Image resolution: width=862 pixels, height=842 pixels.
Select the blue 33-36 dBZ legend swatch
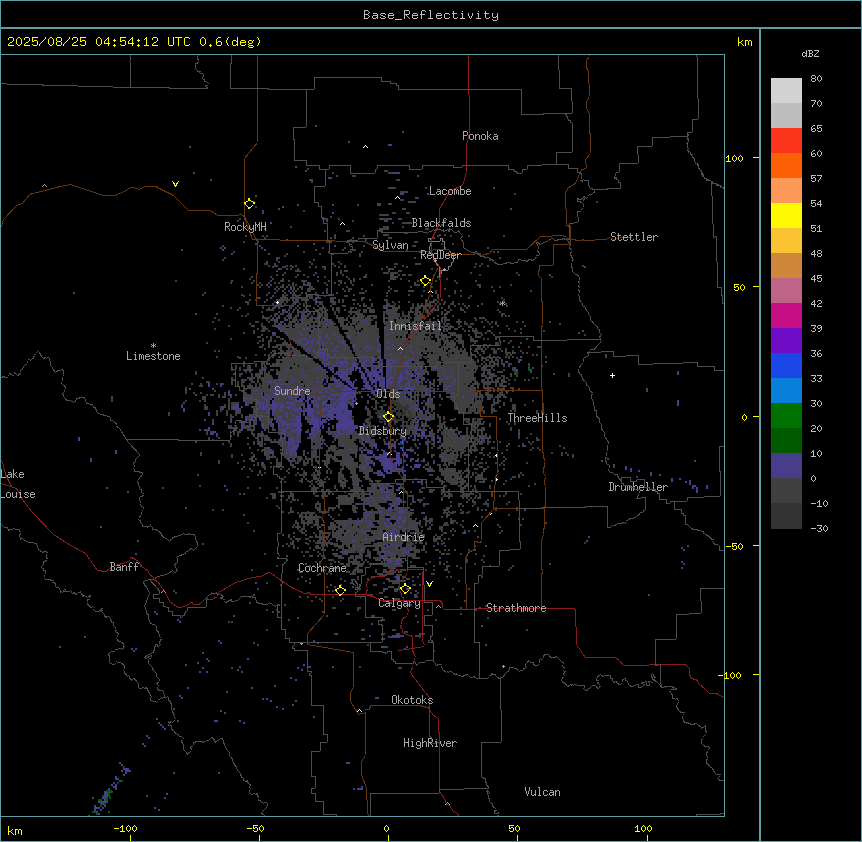click(786, 365)
